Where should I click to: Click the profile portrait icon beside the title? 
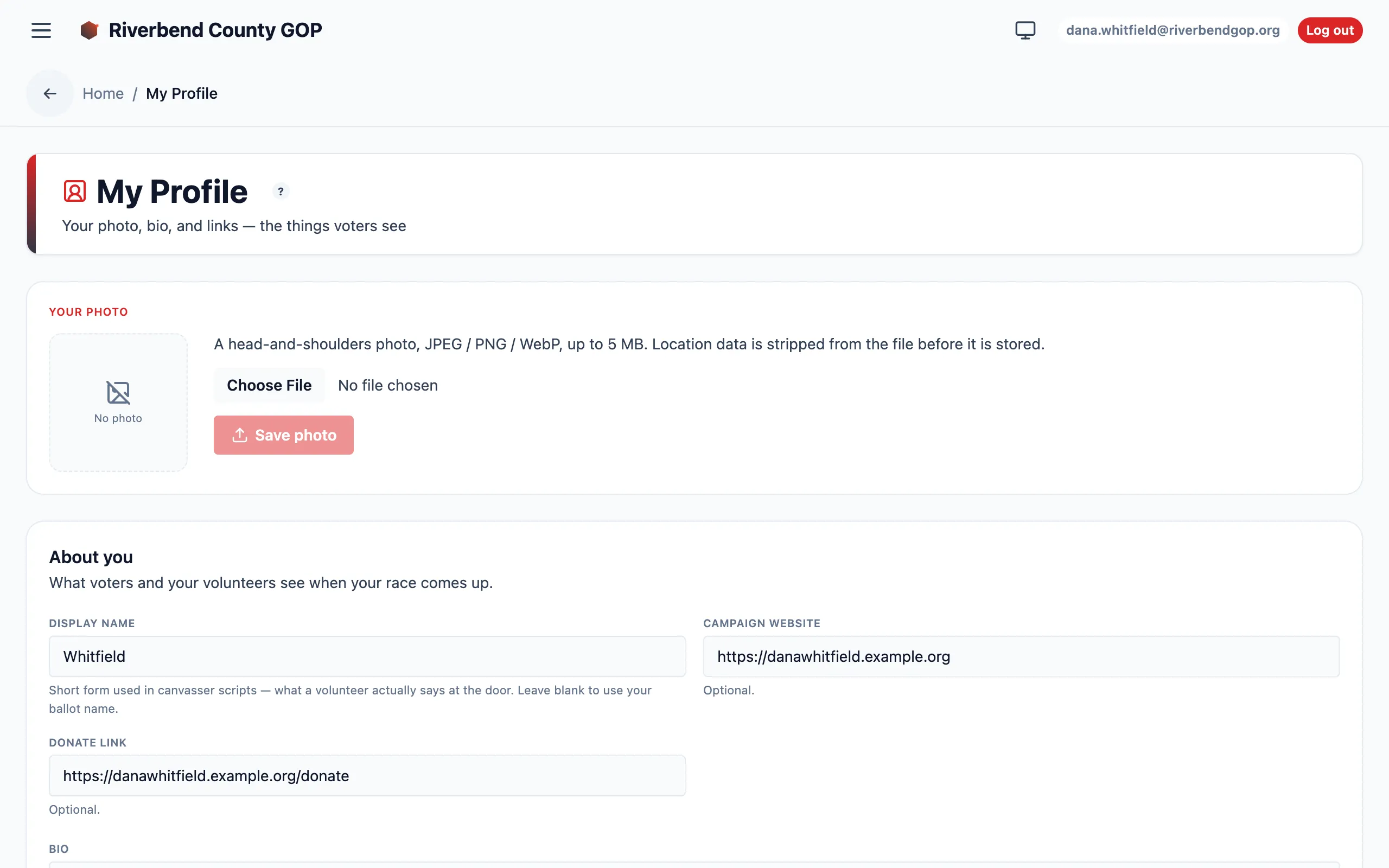point(75,191)
